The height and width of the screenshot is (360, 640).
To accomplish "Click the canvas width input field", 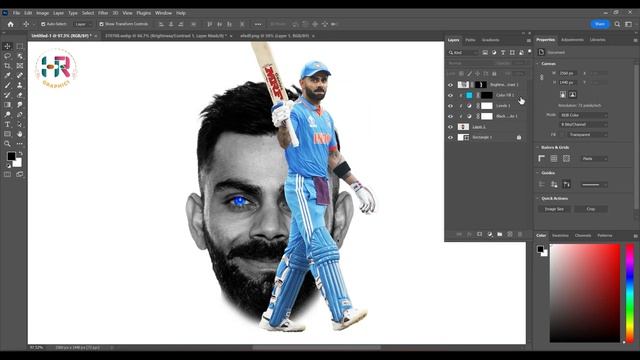I will [x=569, y=73].
